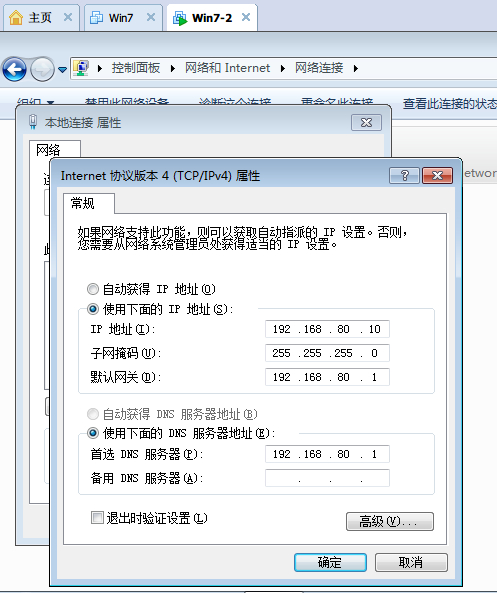Click the VM icon on Win7 tab
This screenshot has width=497, height=593.
click(96, 18)
